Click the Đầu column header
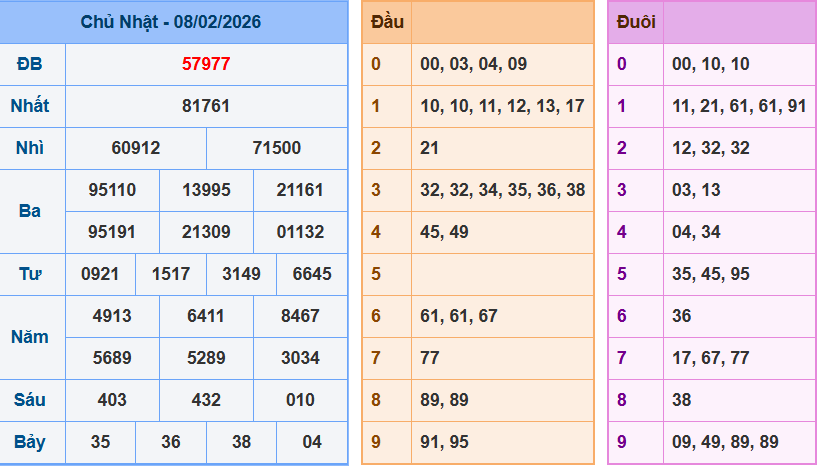 coord(387,21)
